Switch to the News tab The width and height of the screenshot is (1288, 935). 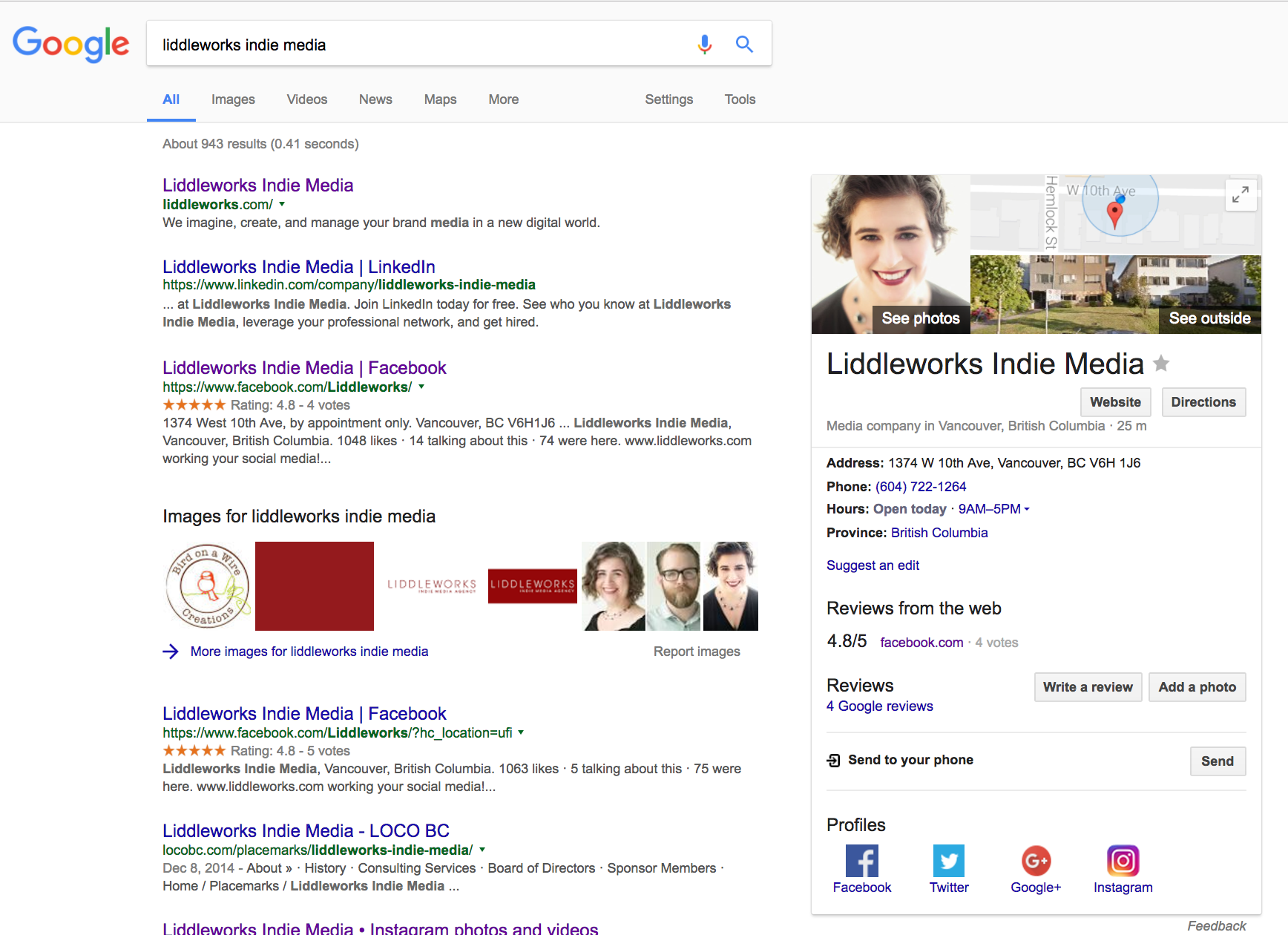click(375, 99)
